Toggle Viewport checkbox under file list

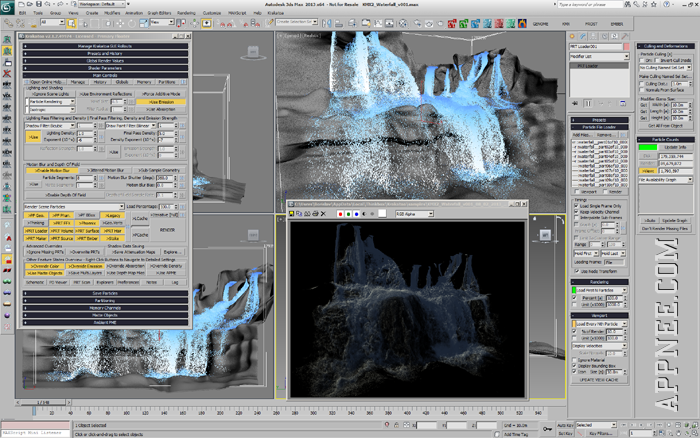576,192
